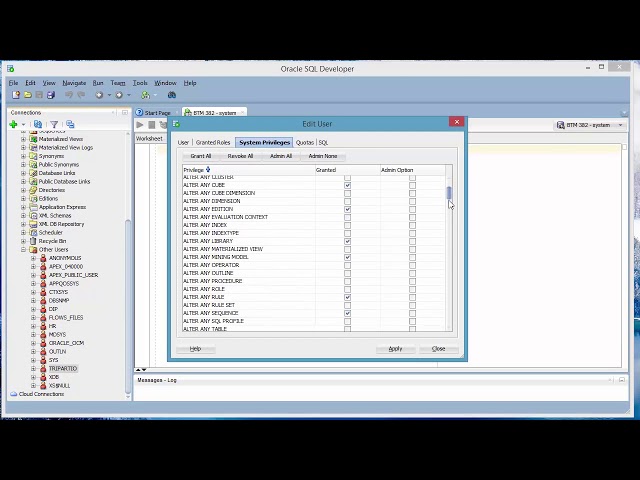Collapse the Other Users tree node
The image size is (640, 480).
click(24, 250)
